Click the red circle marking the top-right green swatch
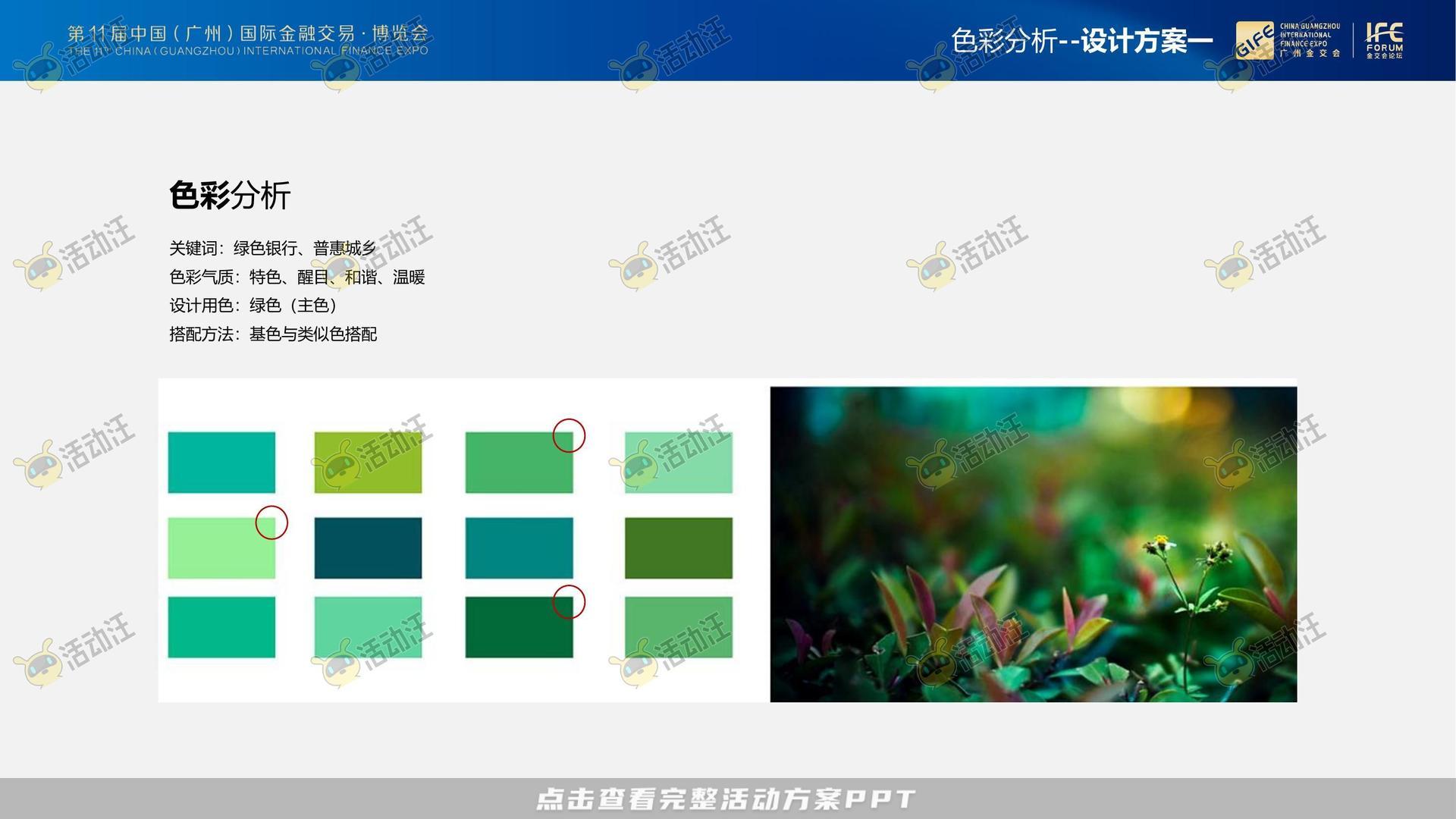1456x819 pixels. pyautogui.click(x=567, y=436)
